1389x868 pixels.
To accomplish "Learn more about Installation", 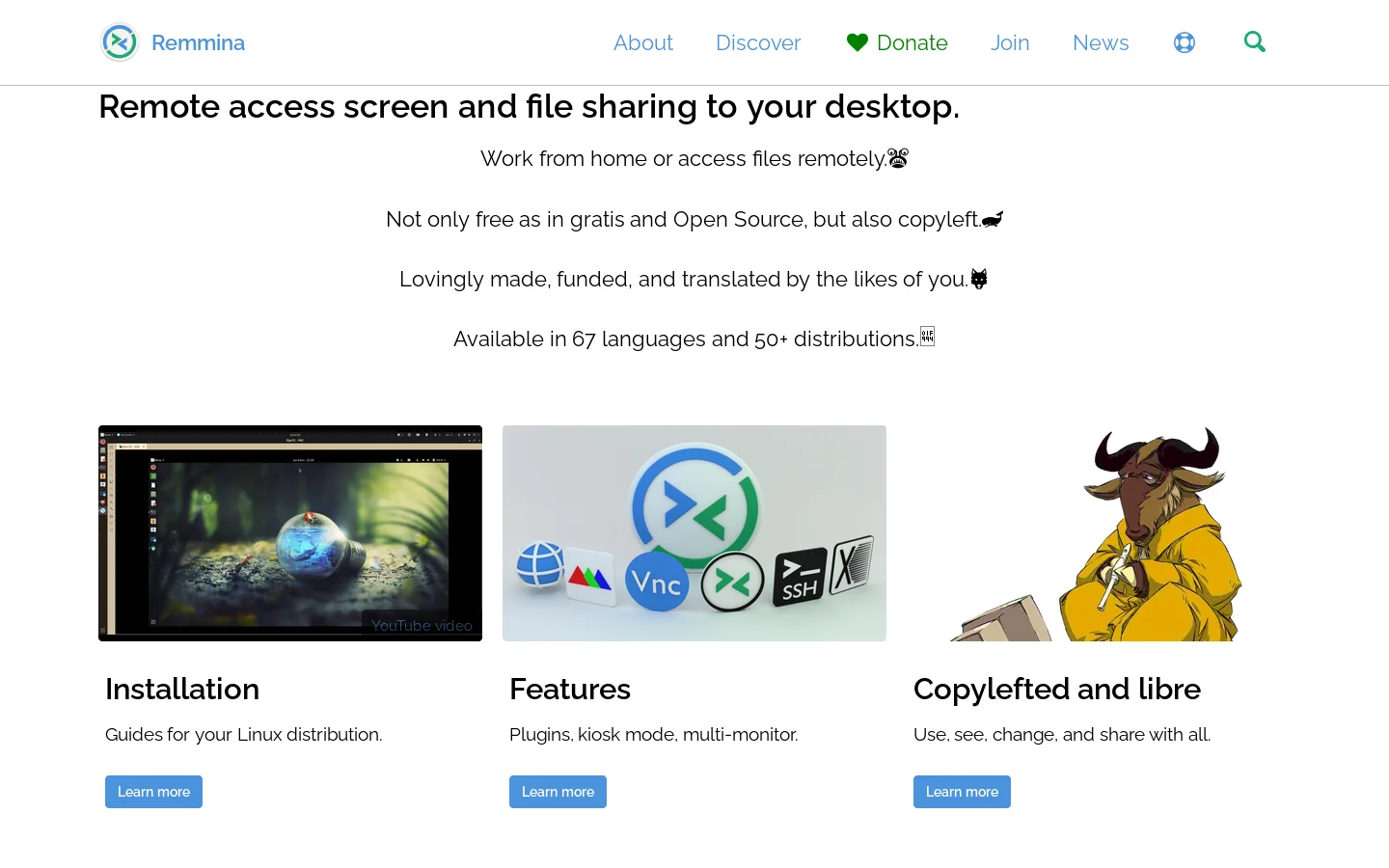I will coord(153,792).
